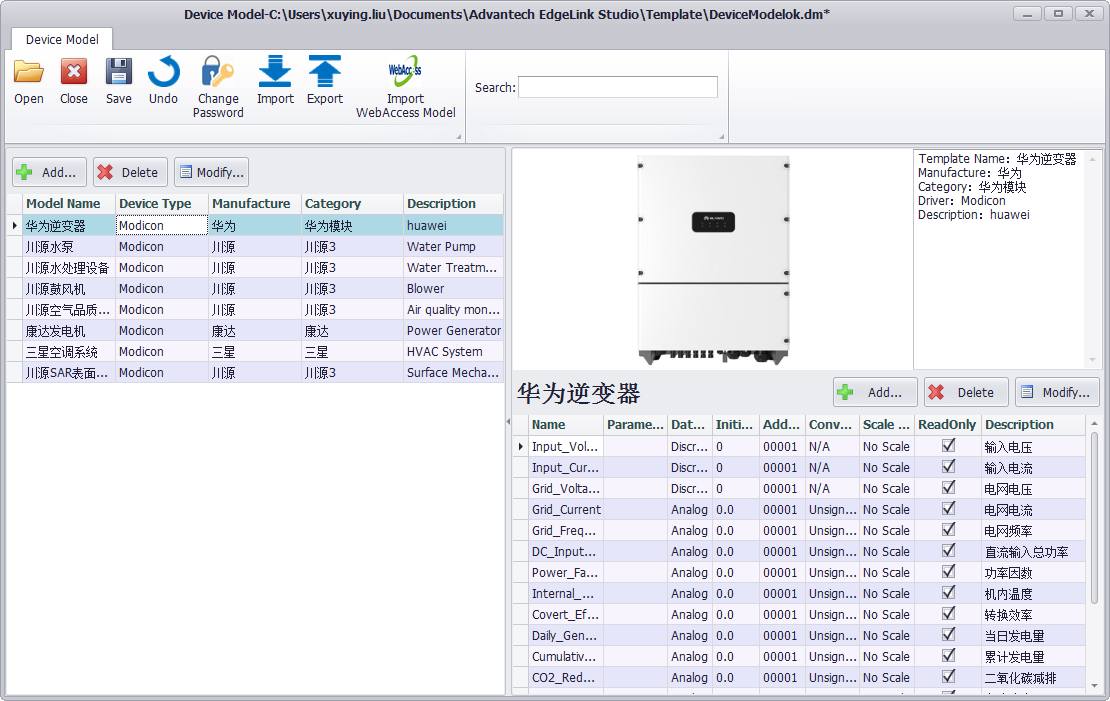Open Change Password dialog
Viewport: 1110px width, 701px height.
(218, 73)
